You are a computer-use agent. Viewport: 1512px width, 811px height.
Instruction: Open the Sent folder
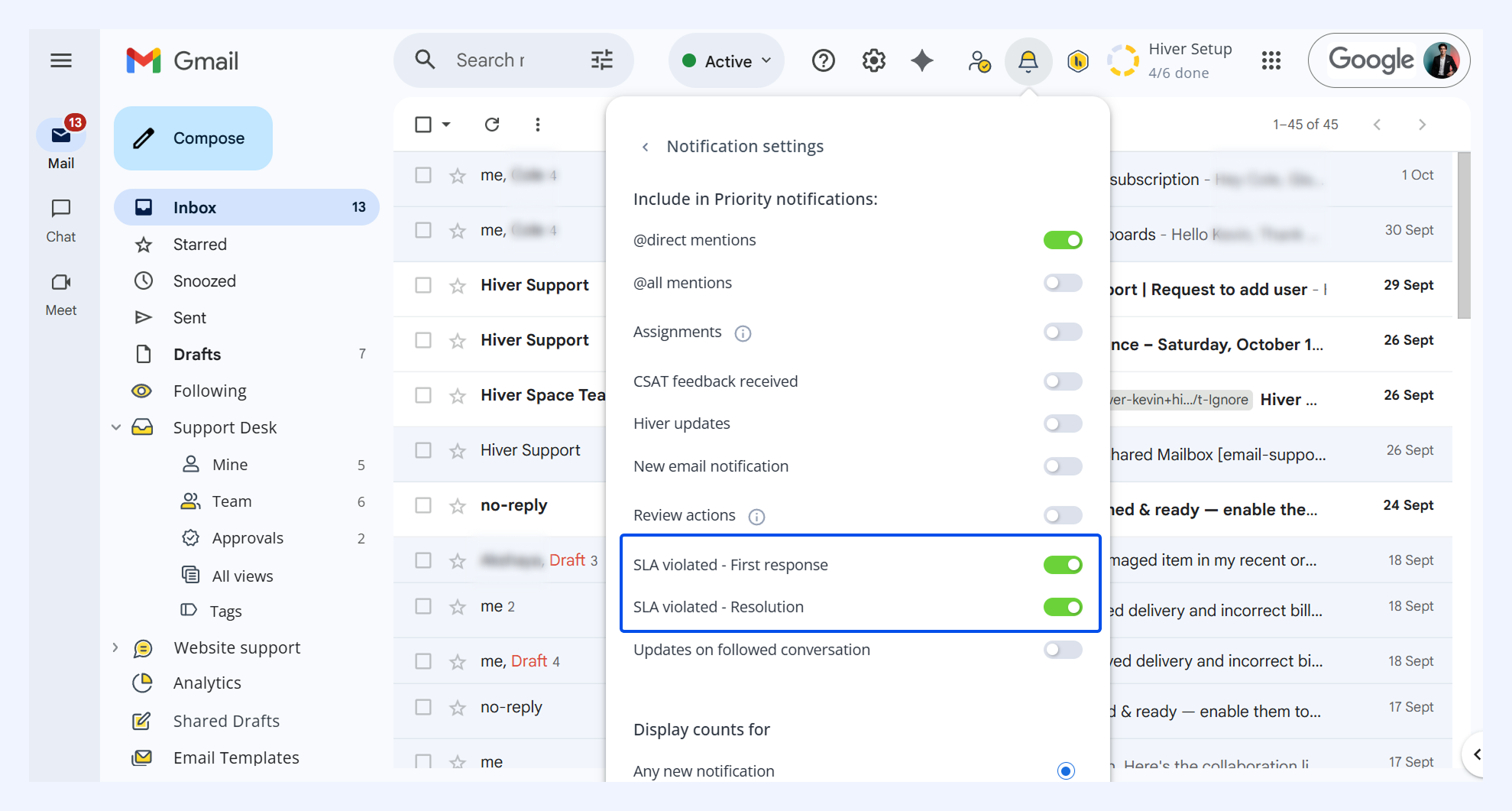[247, 318]
